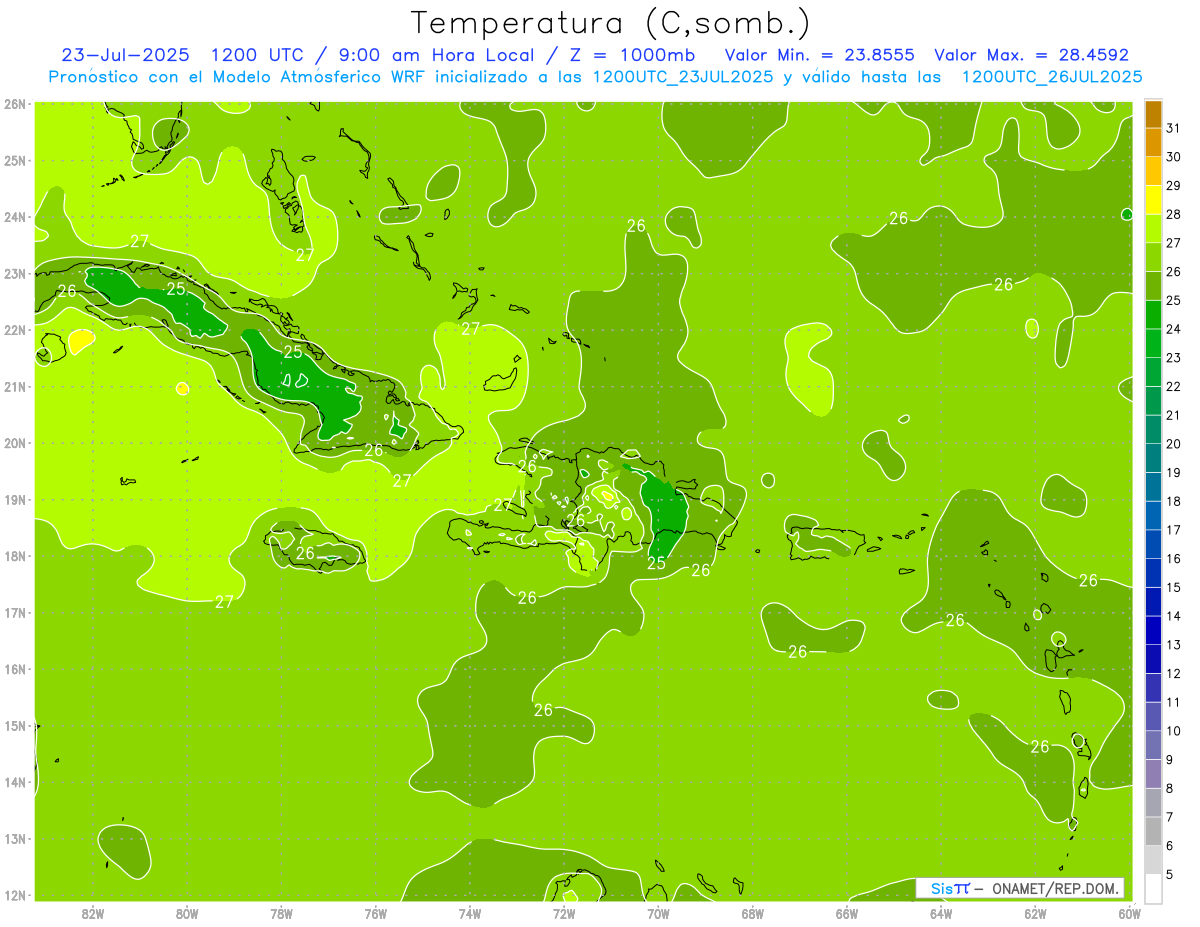
Task: Pick the dark orange swatch above 31
Action: pos(1153,113)
